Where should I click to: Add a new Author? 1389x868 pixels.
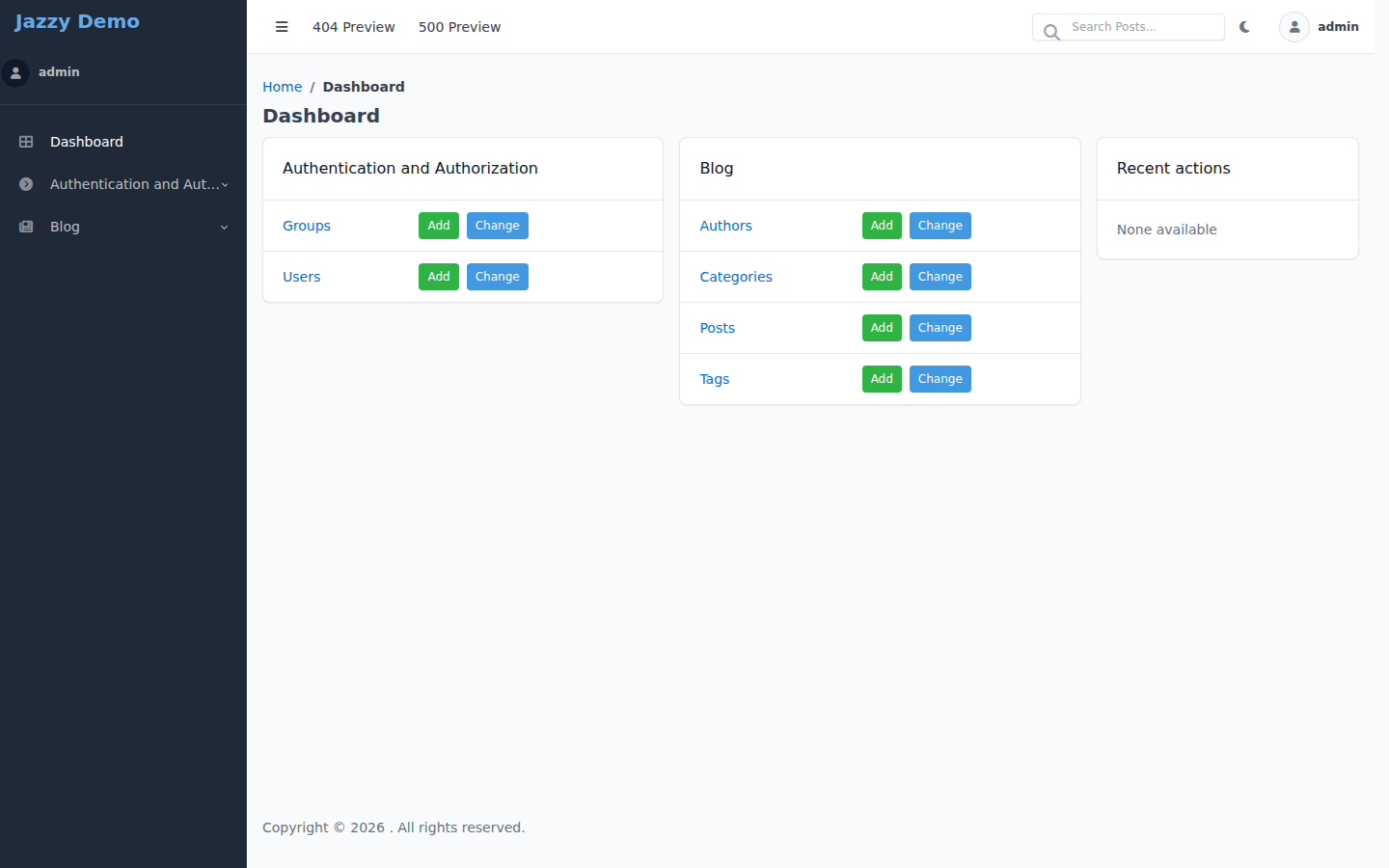click(882, 226)
